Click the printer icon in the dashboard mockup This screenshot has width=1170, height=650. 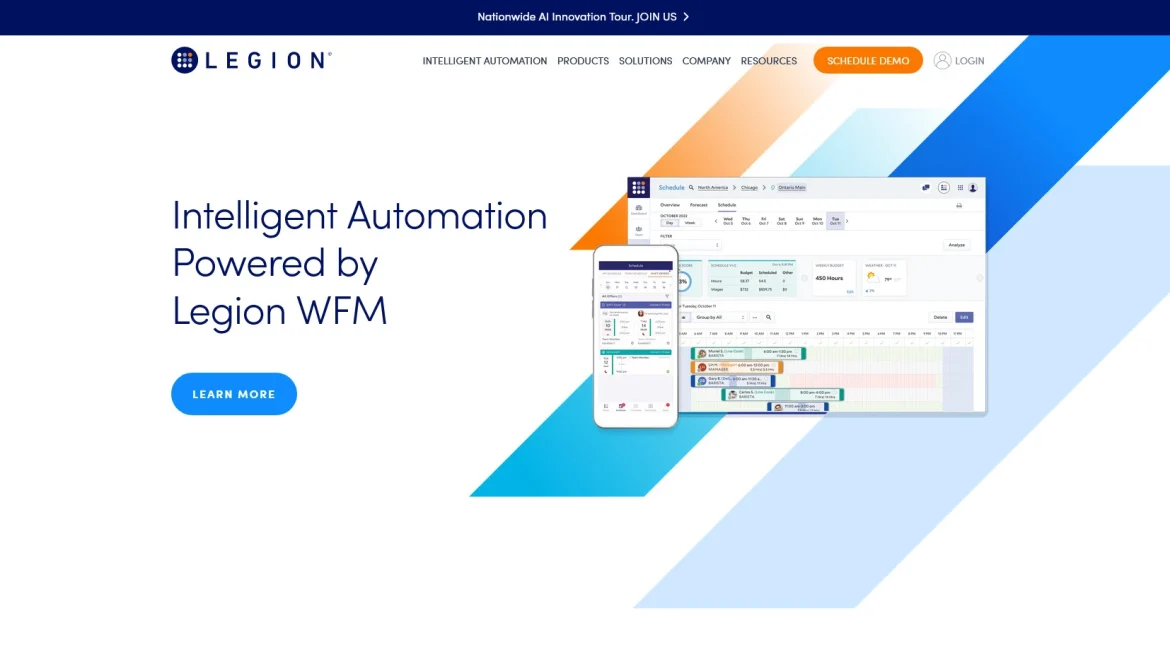tap(959, 205)
